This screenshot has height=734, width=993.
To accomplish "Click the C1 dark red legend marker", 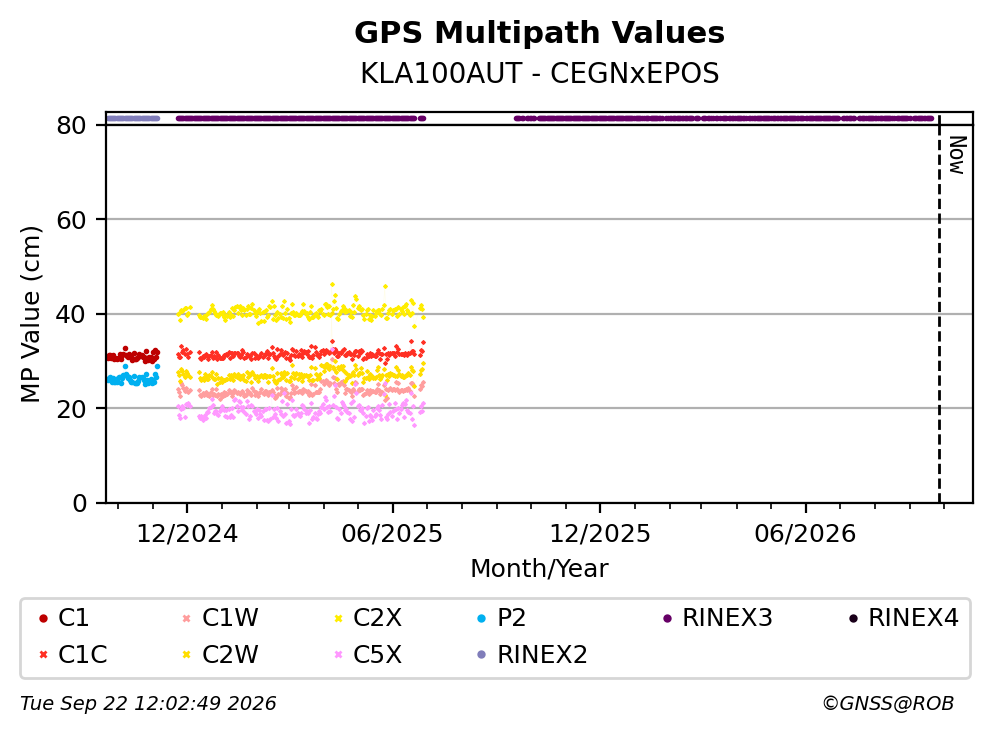I will 43,618.
